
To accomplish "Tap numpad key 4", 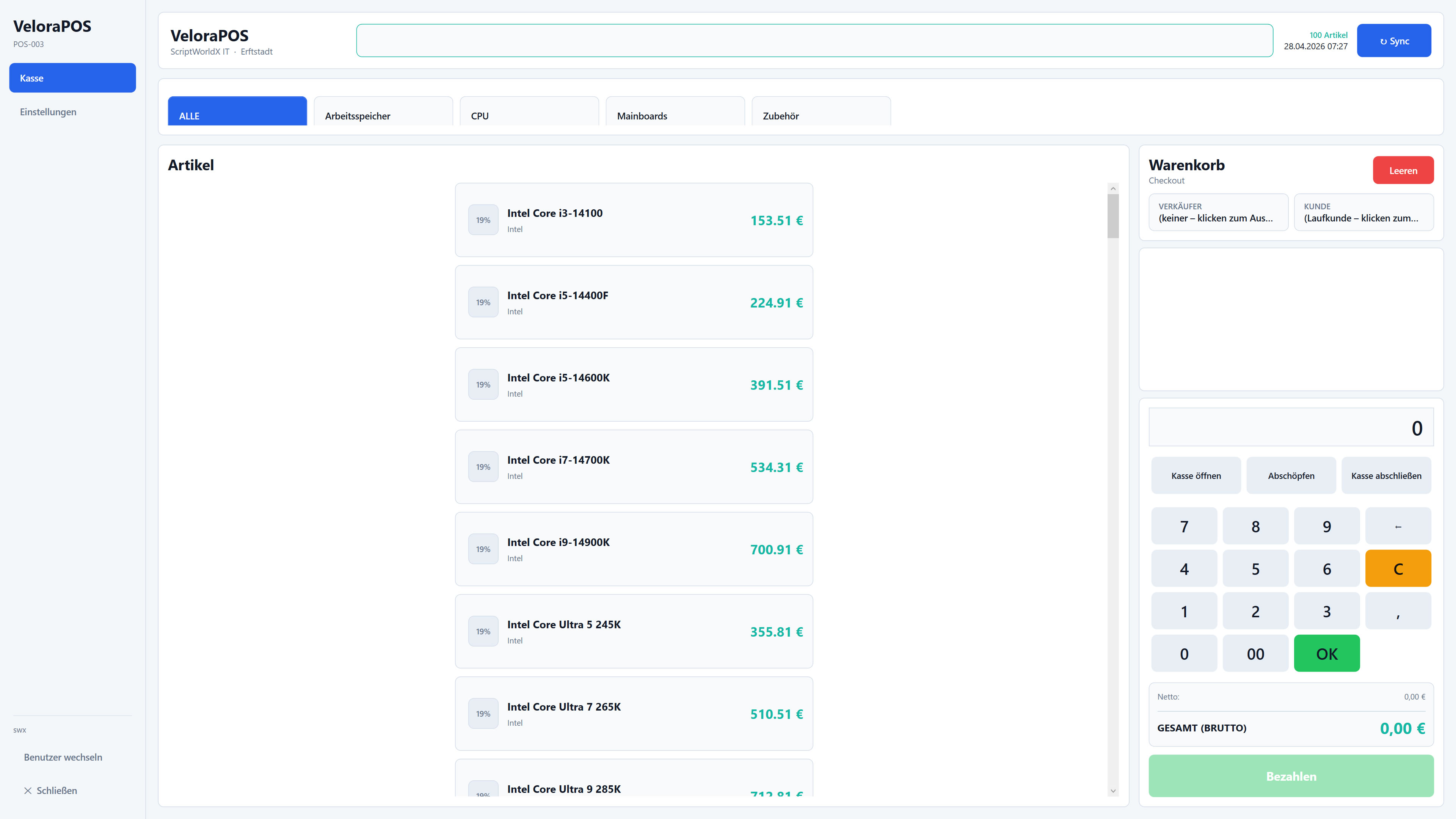I will [1184, 569].
